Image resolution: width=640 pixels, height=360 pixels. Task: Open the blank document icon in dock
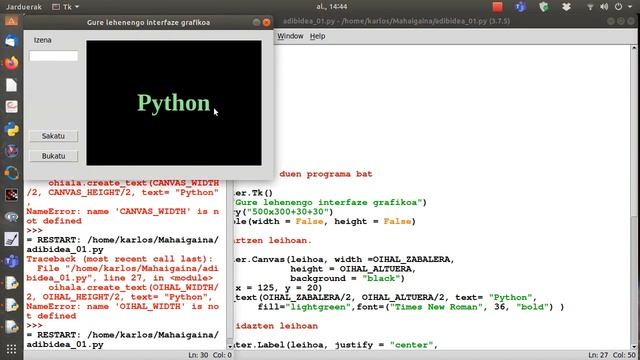[11, 85]
